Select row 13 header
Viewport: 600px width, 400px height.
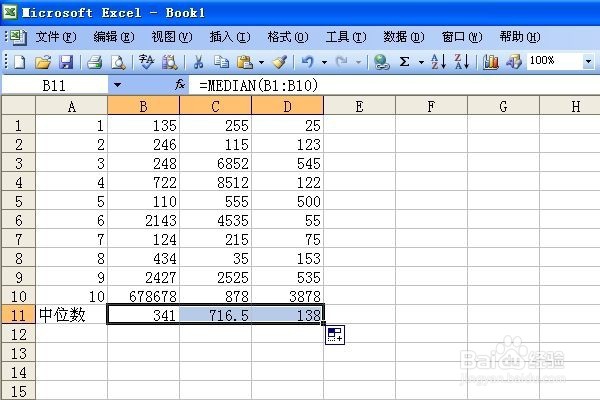point(18,353)
